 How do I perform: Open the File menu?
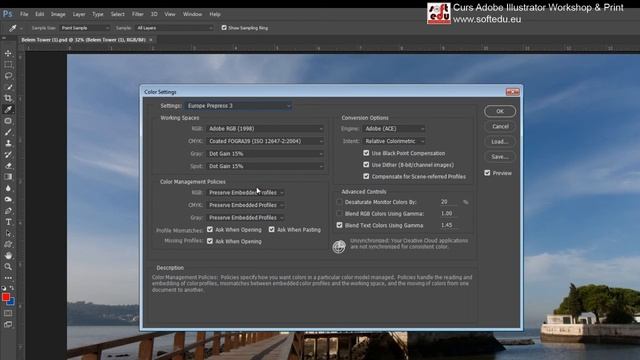tap(24, 14)
